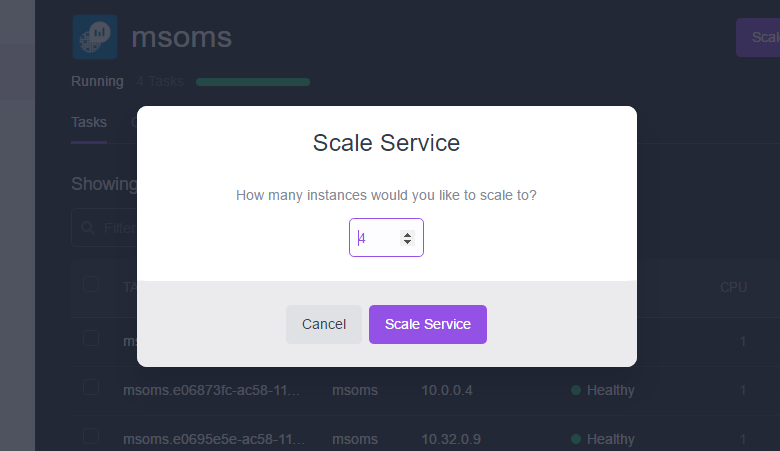Viewport: 780px width, 451px height.
Task: Switch to the Tasks tab
Action: [89, 122]
